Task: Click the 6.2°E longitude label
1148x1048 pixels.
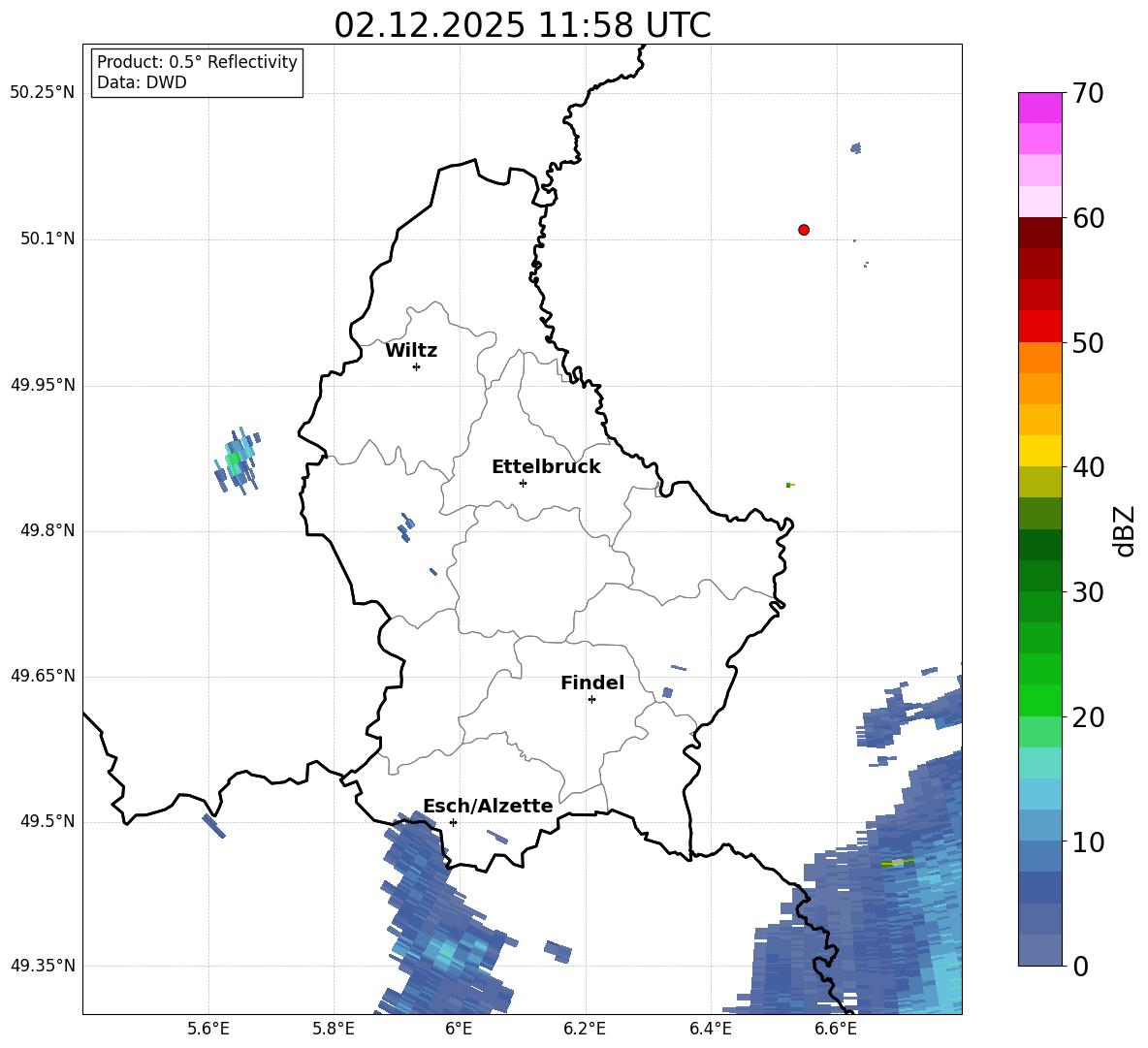Action: [x=585, y=1029]
